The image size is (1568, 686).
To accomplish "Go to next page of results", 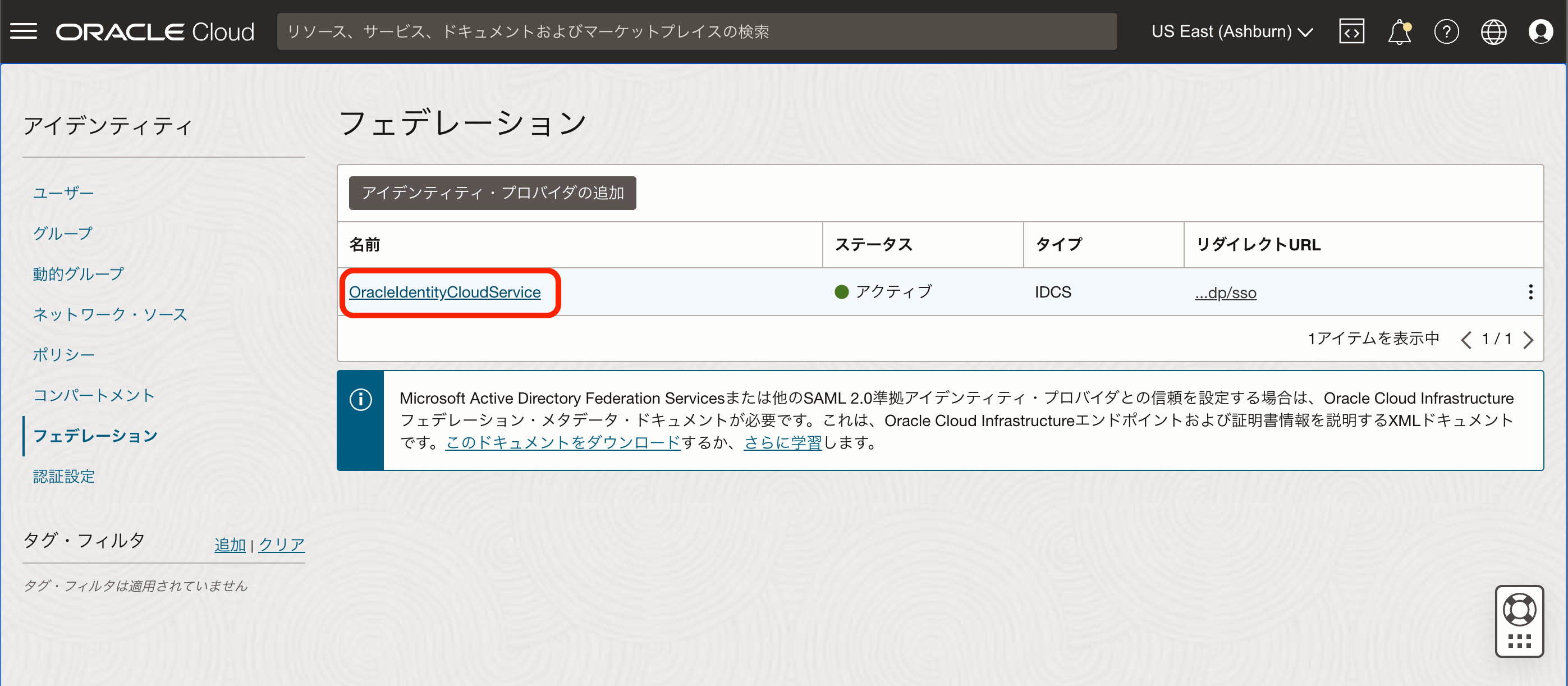I will tap(1528, 340).
